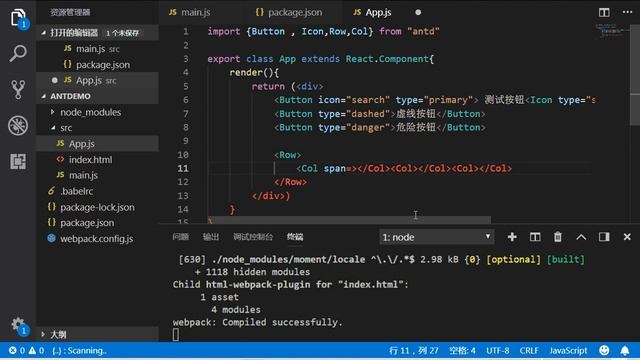This screenshot has width=640, height=360.
Task: Open App.js under the src folder
Action: pyautogui.click(x=98, y=144)
